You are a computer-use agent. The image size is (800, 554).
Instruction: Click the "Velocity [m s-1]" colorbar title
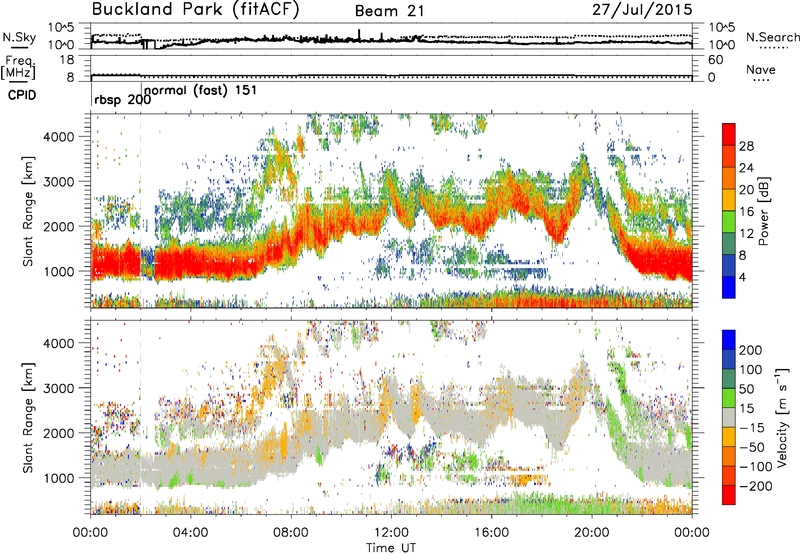coord(782,418)
